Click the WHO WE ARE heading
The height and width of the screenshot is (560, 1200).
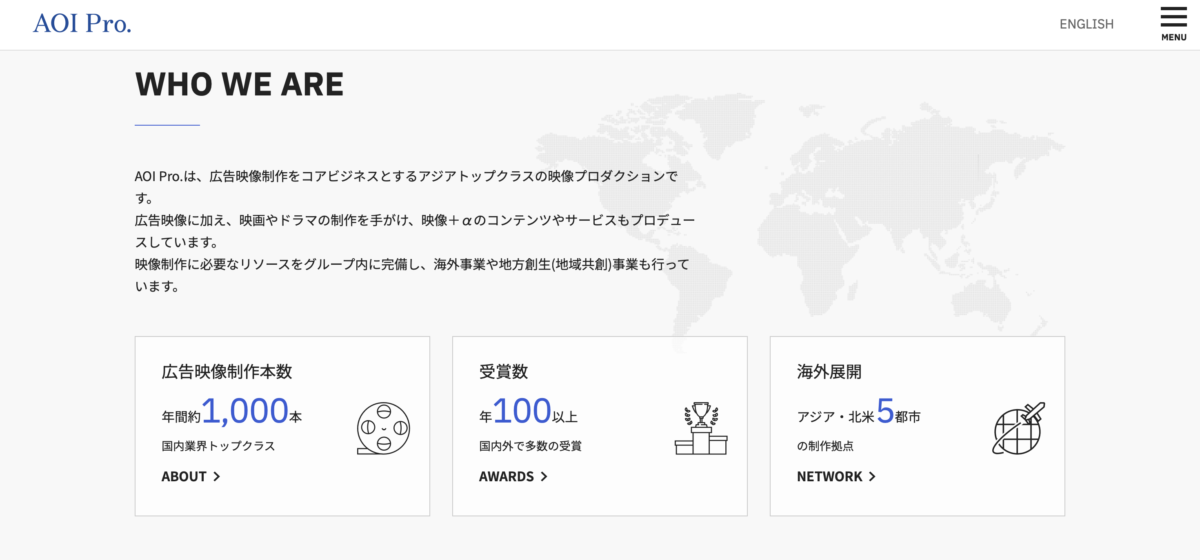(239, 84)
